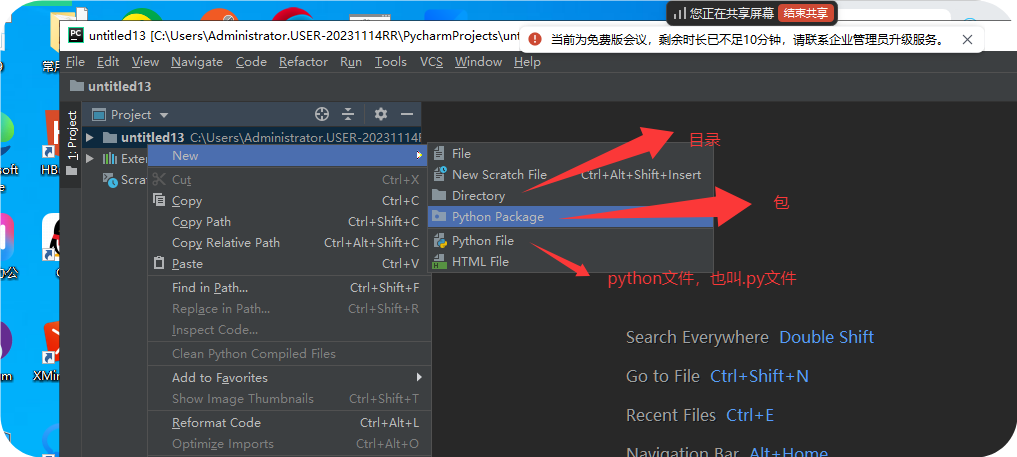This screenshot has height=457, width=1017.
Task: Click the locate/scroll-from-source target icon
Action: pos(322,115)
